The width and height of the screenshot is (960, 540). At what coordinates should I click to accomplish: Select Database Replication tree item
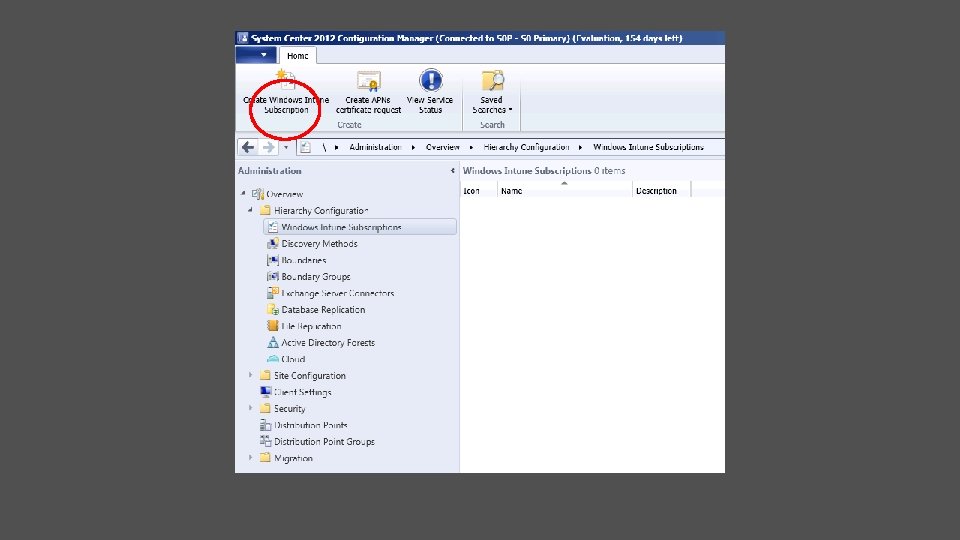click(323, 310)
